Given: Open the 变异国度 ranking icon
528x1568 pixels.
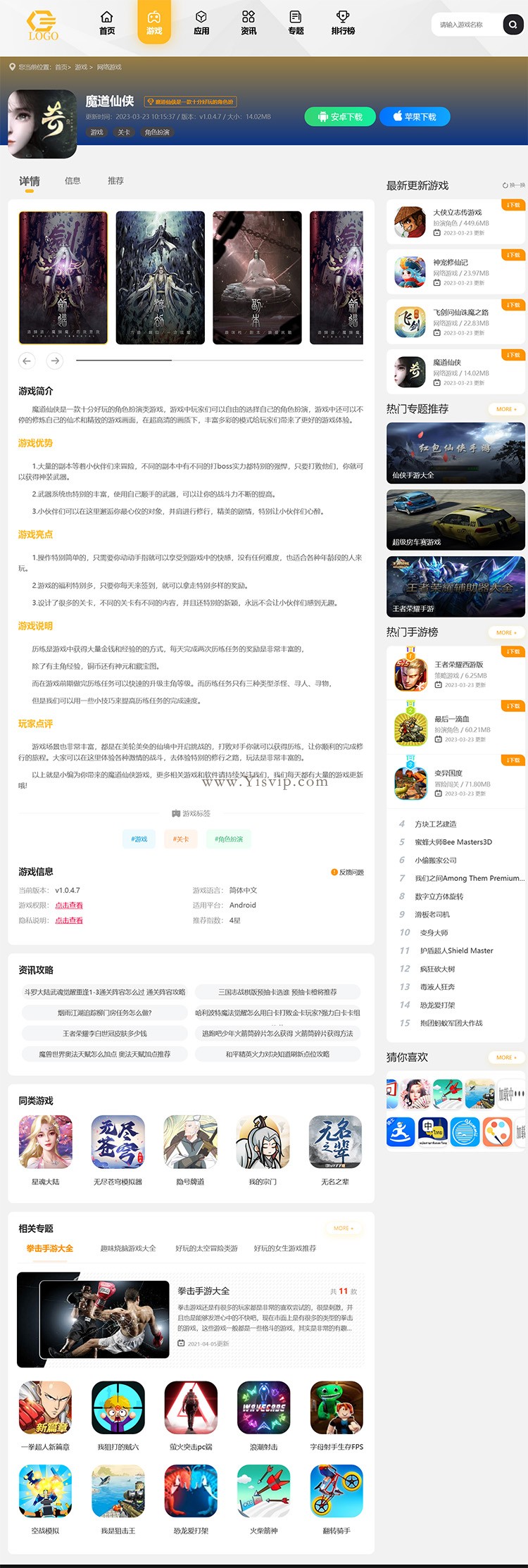Looking at the screenshot, I should (x=411, y=783).
